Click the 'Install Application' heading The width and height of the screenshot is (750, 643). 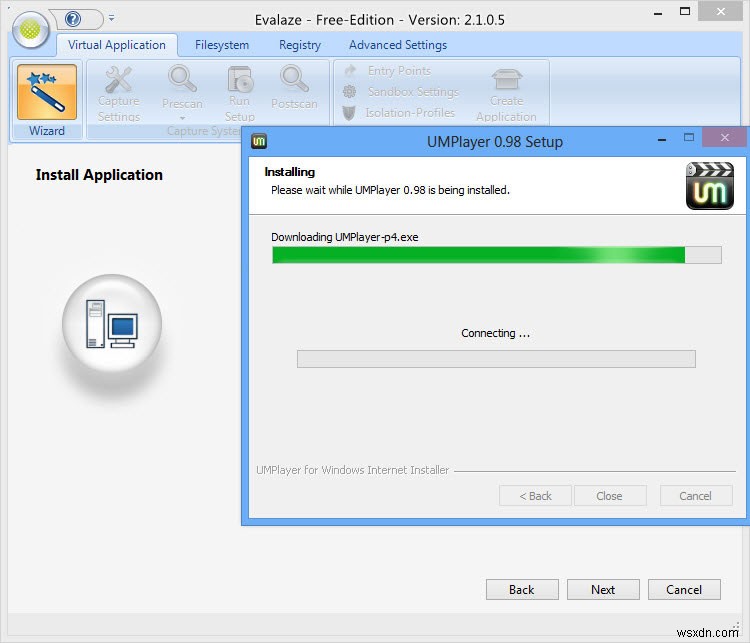point(99,175)
